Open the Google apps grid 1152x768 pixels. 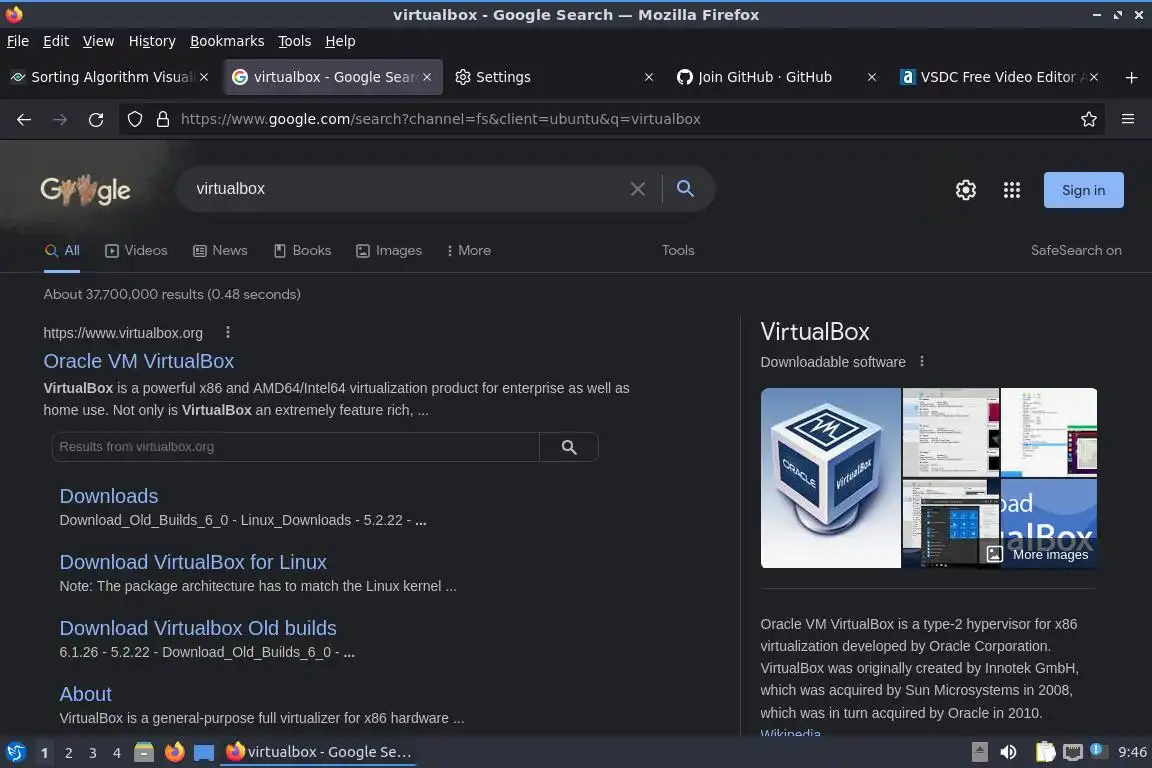coord(1012,190)
